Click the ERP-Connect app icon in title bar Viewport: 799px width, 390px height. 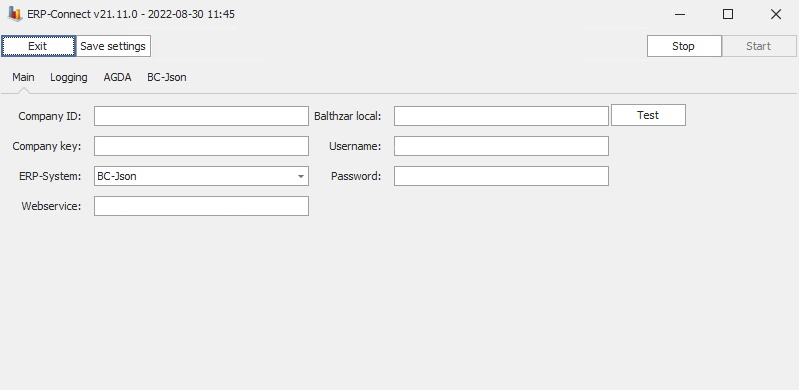[15, 14]
